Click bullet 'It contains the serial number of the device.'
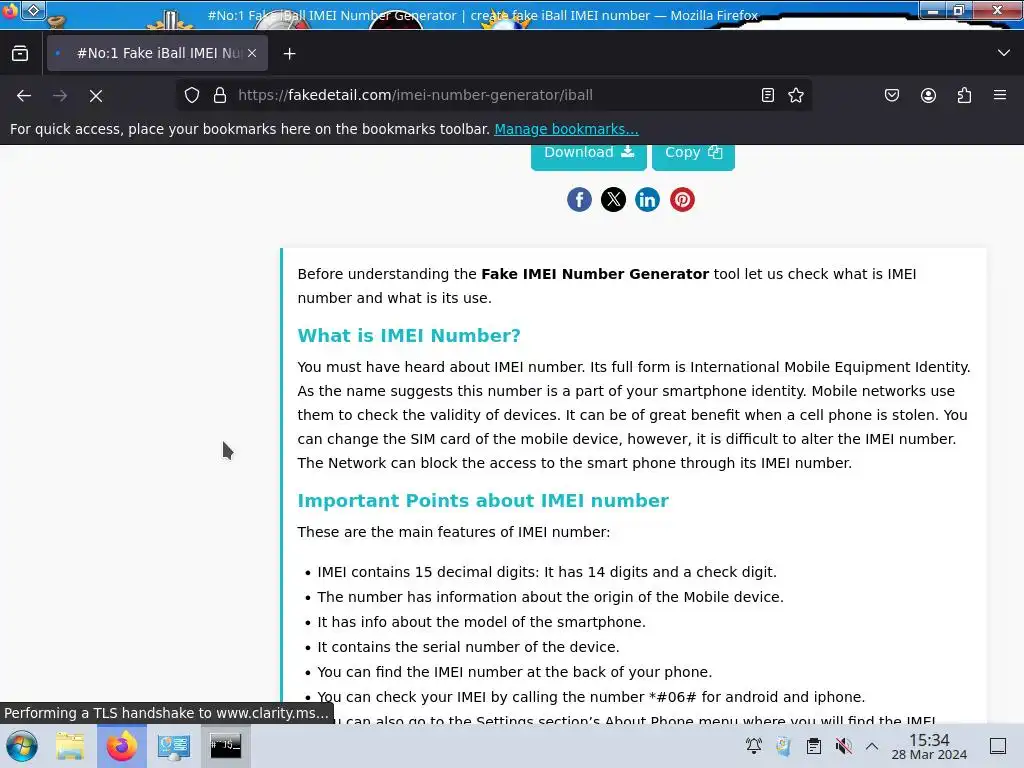 468,647
